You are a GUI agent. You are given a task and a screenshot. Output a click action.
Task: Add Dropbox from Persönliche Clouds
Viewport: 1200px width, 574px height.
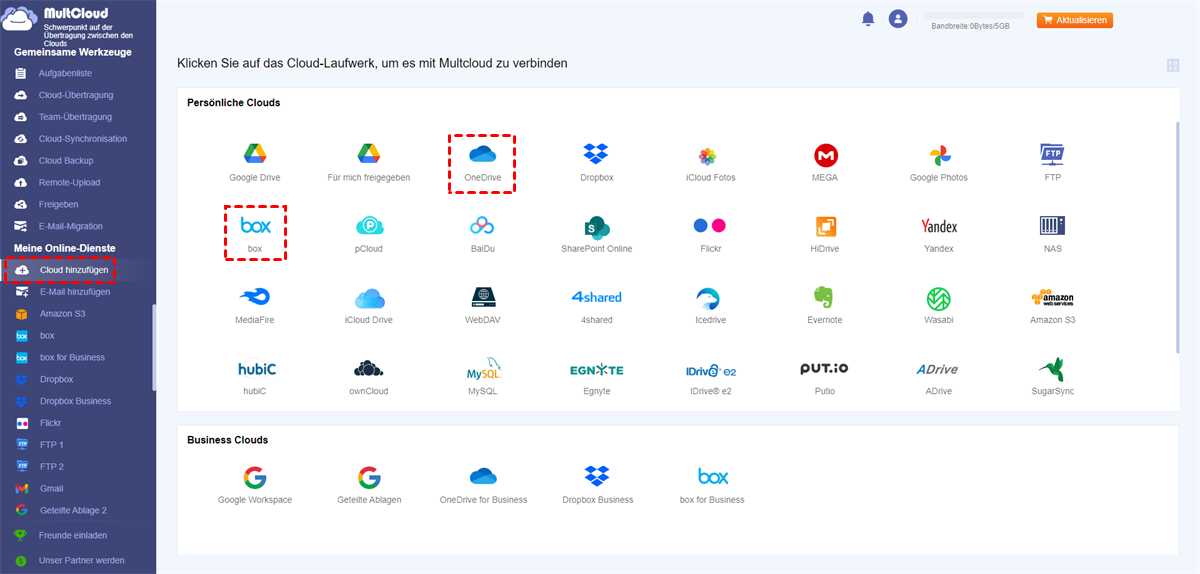pyautogui.click(x=596, y=163)
